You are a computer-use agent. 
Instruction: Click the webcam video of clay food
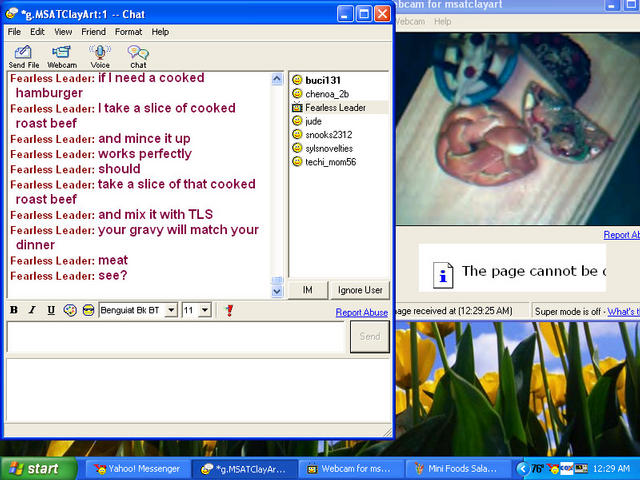pos(518,129)
